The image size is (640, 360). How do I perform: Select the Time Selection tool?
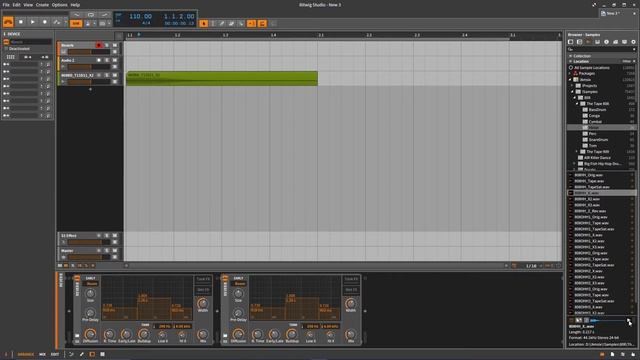[213, 24]
